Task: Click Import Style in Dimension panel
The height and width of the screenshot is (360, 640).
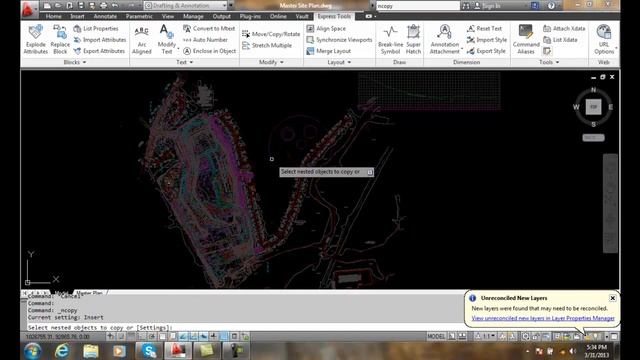Action: tap(487, 40)
